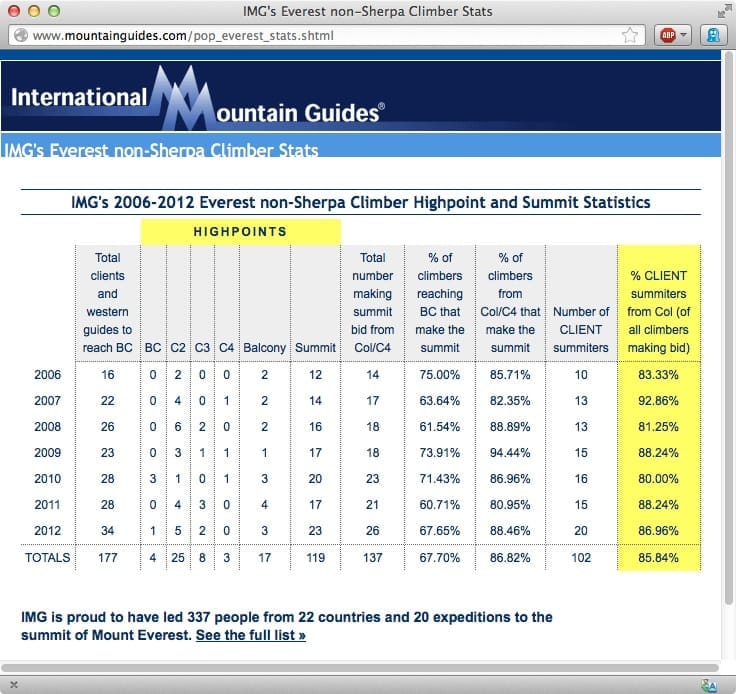
Task: Click the vertical scrollbar thumb
Action: pyautogui.click(x=728, y=328)
